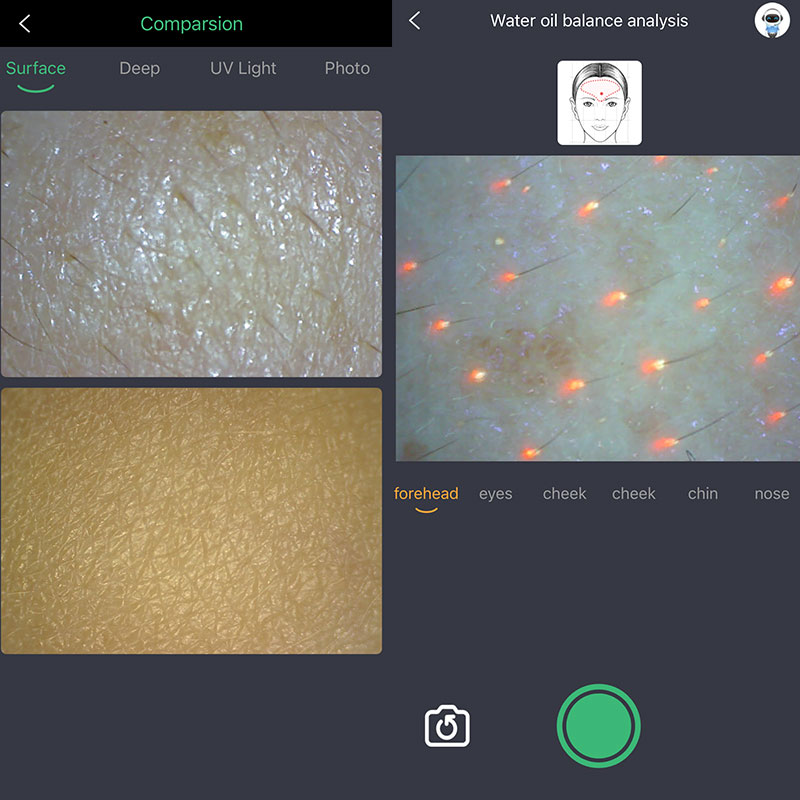This screenshot has width=800, height=800.
Task: Open the lower yellow skin surface image
Action: click(x=191, y=521)
